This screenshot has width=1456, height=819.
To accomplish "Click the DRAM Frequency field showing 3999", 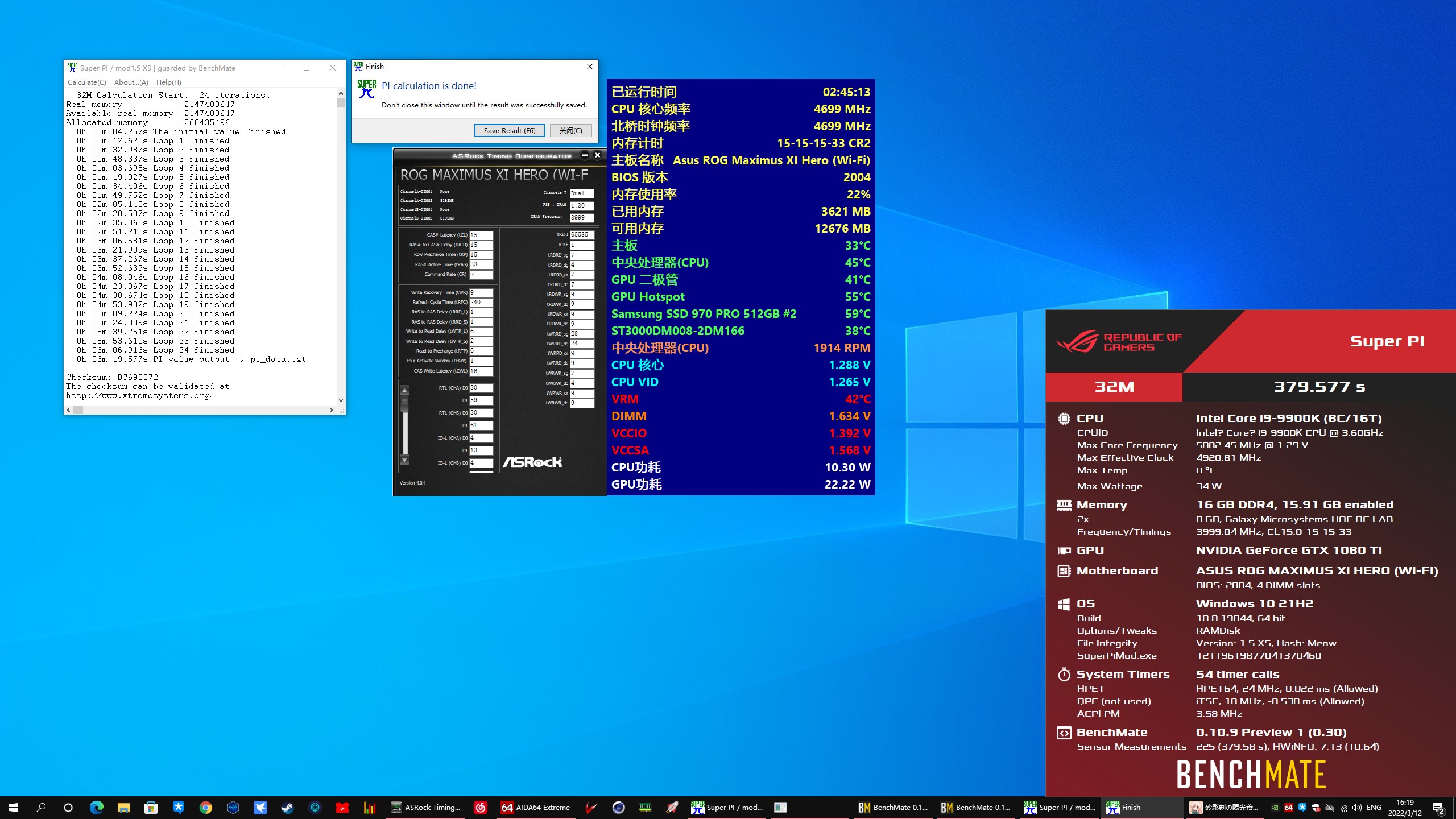I will click(582, 217).
